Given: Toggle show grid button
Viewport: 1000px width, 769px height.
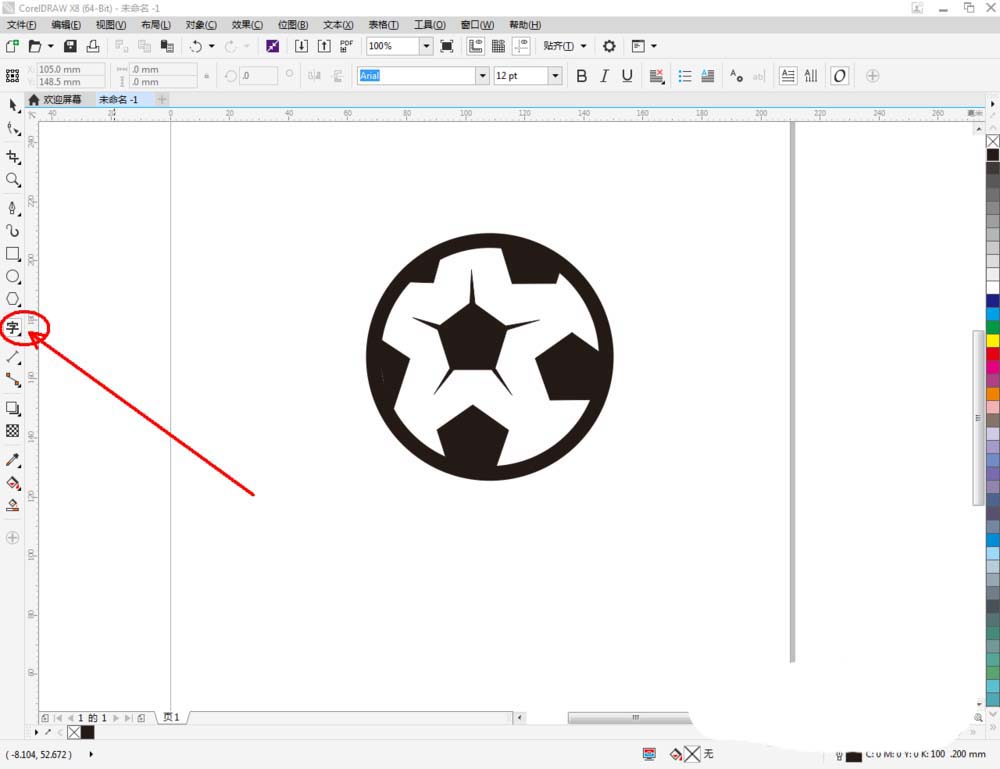Looking at the screenshot, I should pos(498,46).
